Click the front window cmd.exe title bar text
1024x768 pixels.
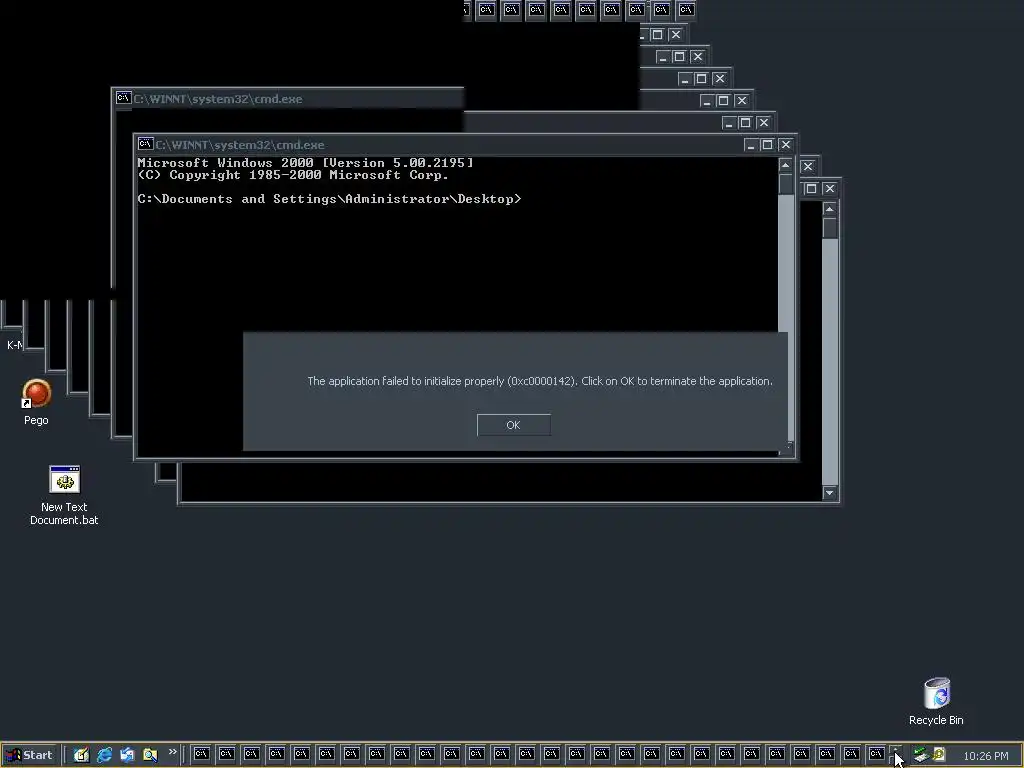[240, 145]
